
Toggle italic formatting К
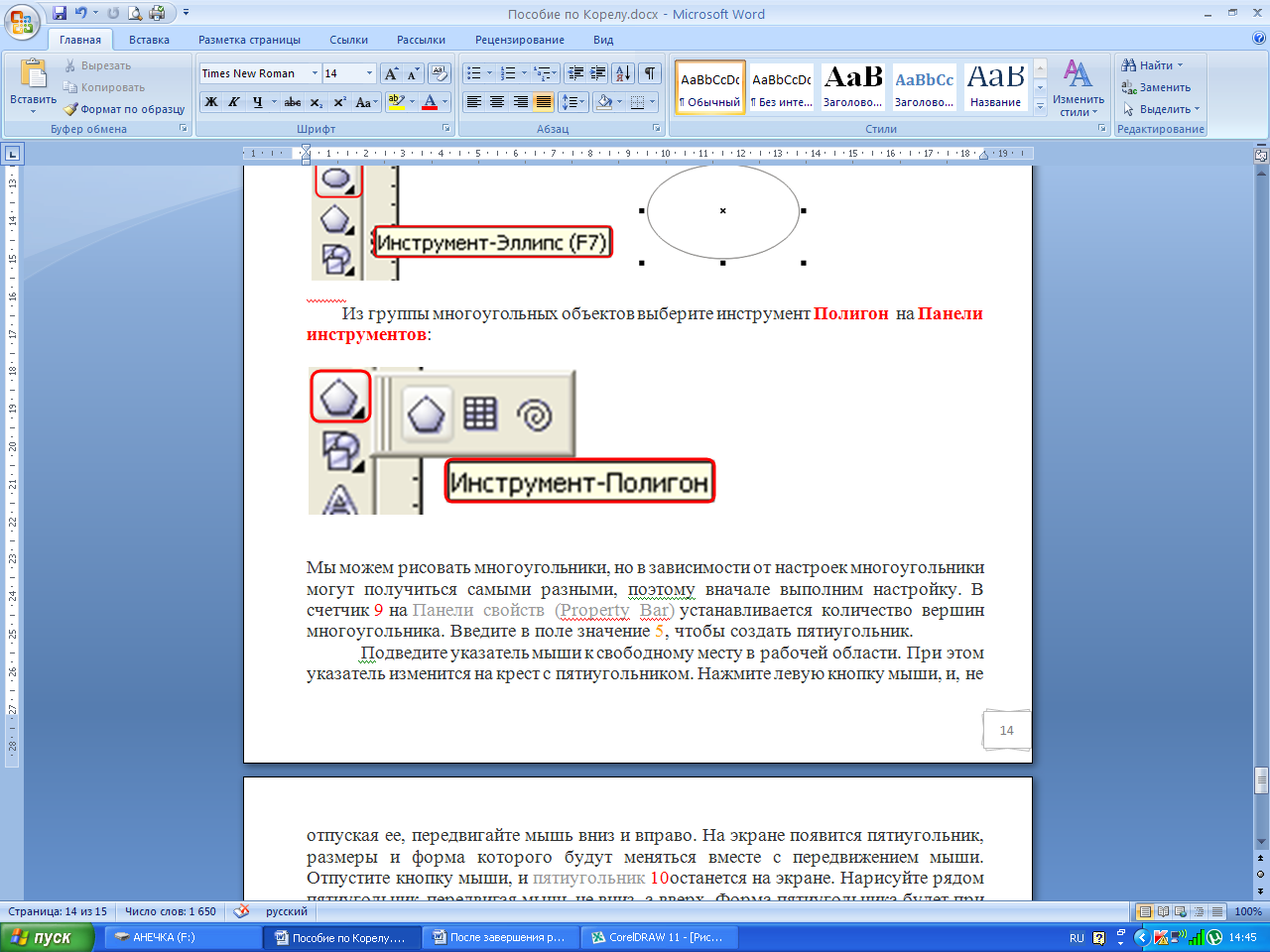233,102
